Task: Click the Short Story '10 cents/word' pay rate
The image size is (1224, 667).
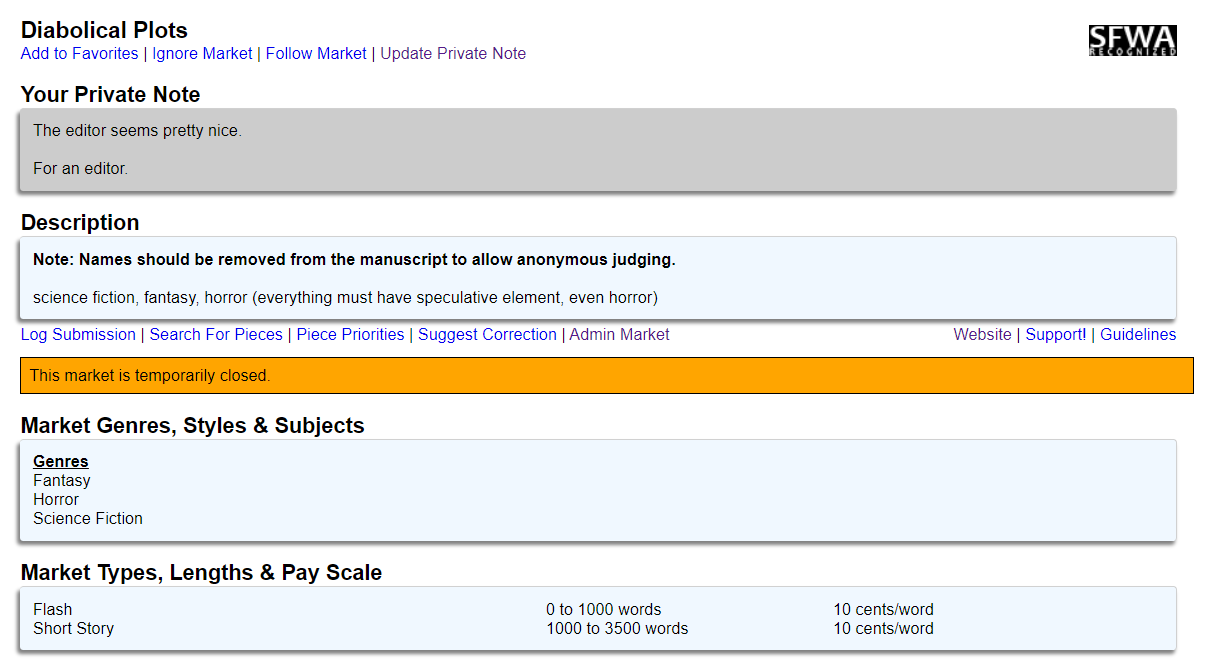Action: click(x=884, y=629)
